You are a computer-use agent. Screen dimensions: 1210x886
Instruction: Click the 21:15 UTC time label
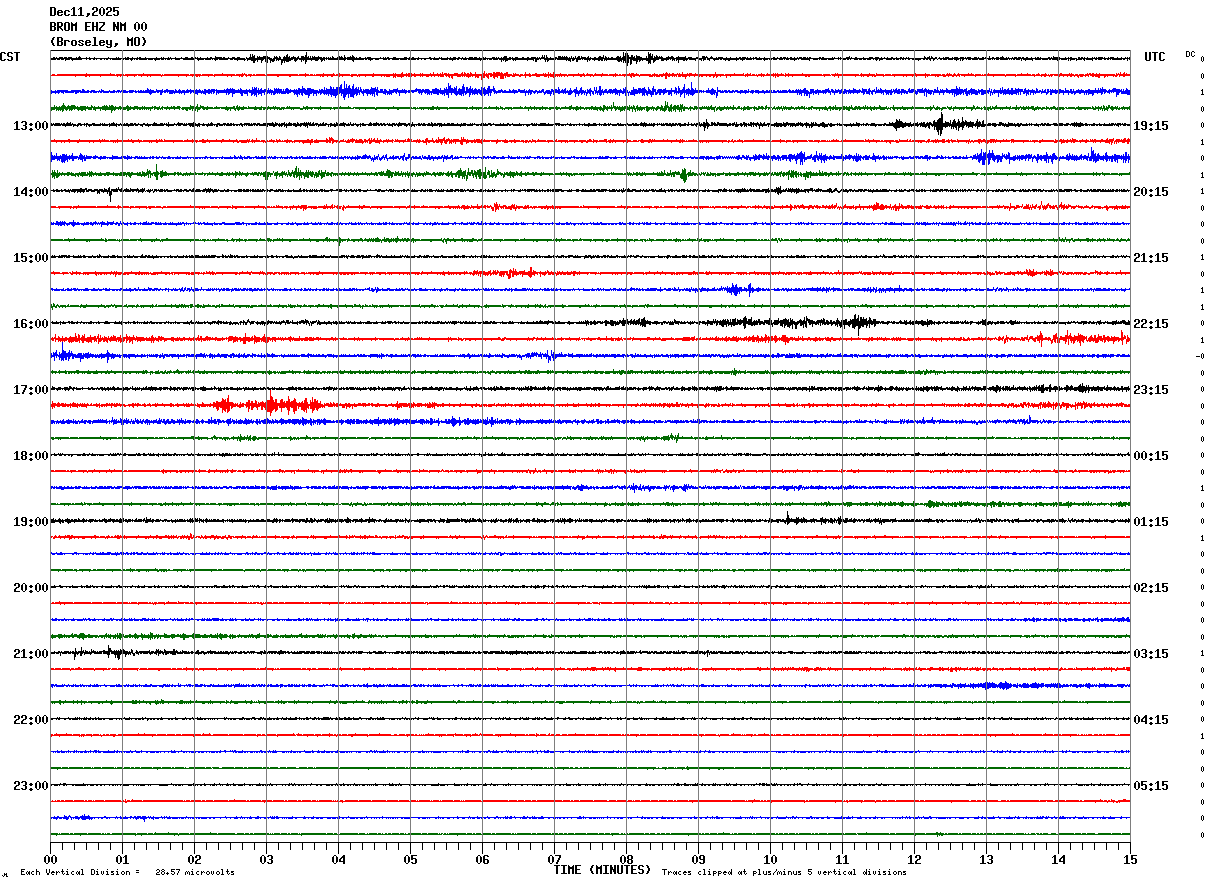[1150, 258]
